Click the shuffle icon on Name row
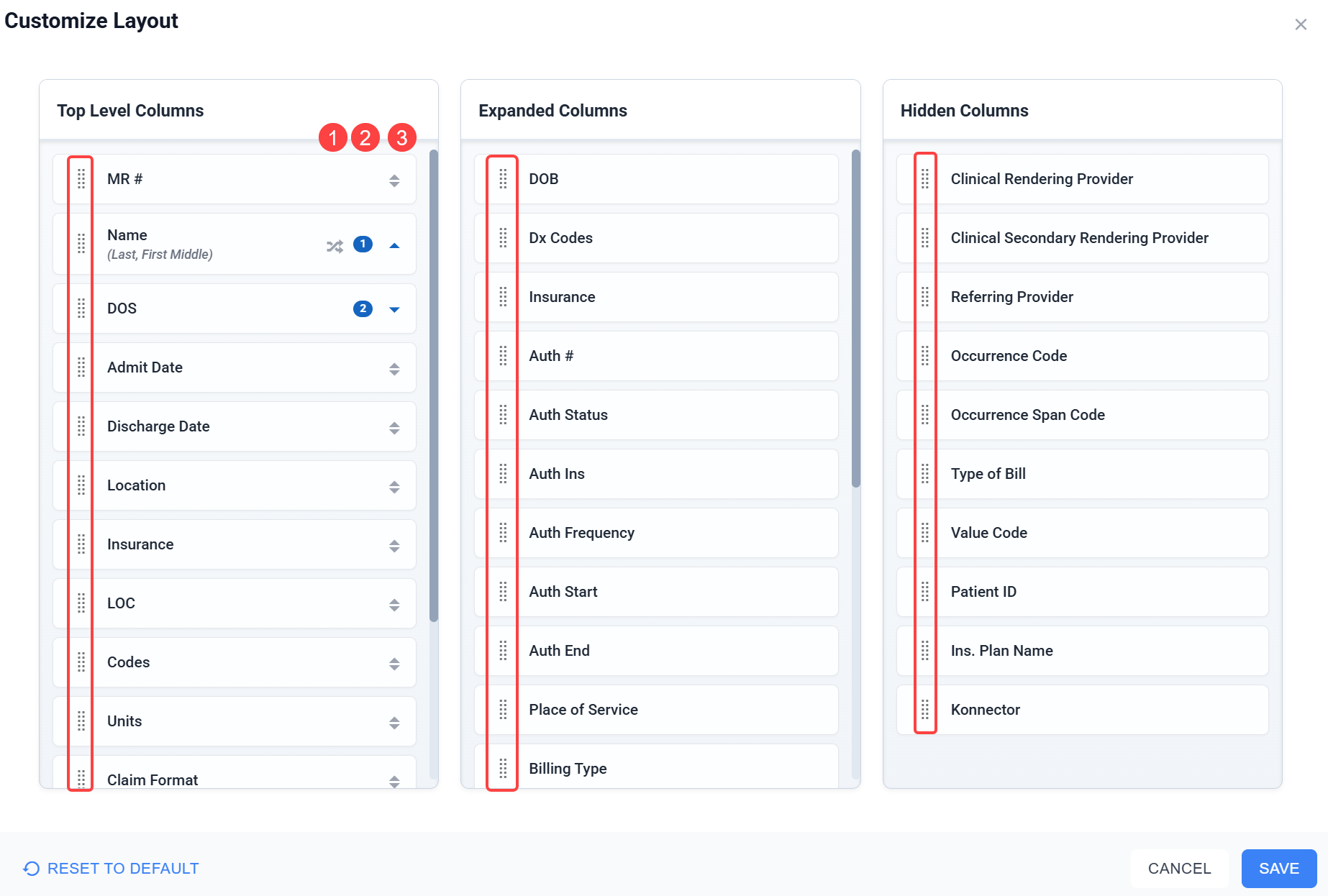Screen dimensions: 1328x896 [x=335, y=246]
